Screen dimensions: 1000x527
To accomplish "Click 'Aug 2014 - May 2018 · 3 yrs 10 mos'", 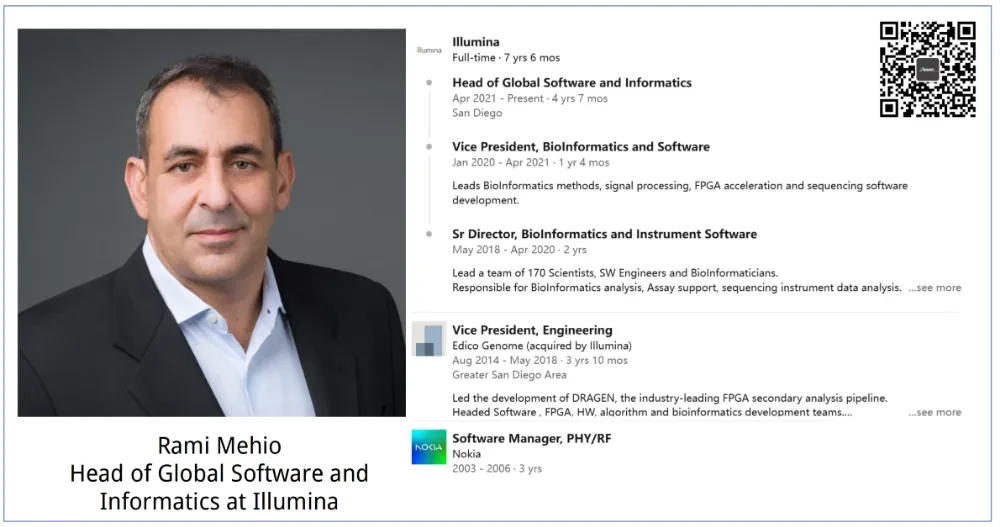I will tap(540, 360).
